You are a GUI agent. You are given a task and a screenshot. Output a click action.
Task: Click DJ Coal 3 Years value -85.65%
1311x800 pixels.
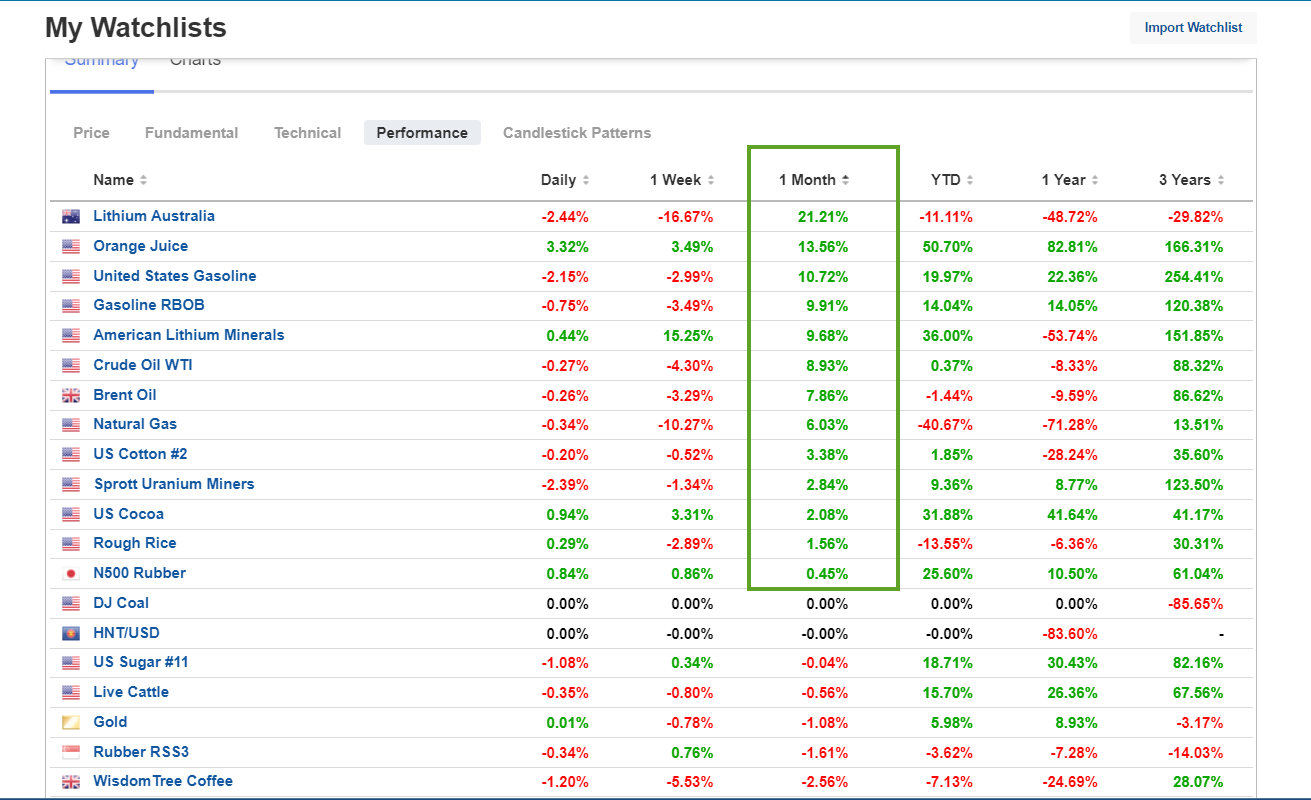tap(1195, 604)
